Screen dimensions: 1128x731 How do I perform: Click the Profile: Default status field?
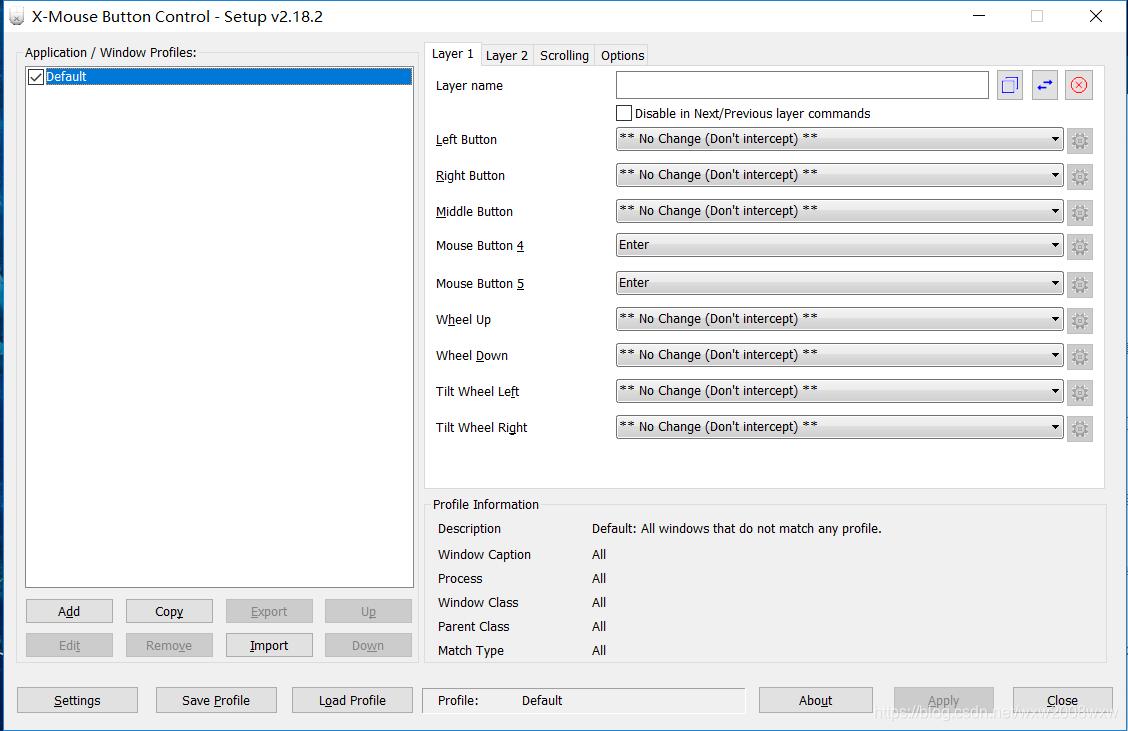click(x=583, y=700)
